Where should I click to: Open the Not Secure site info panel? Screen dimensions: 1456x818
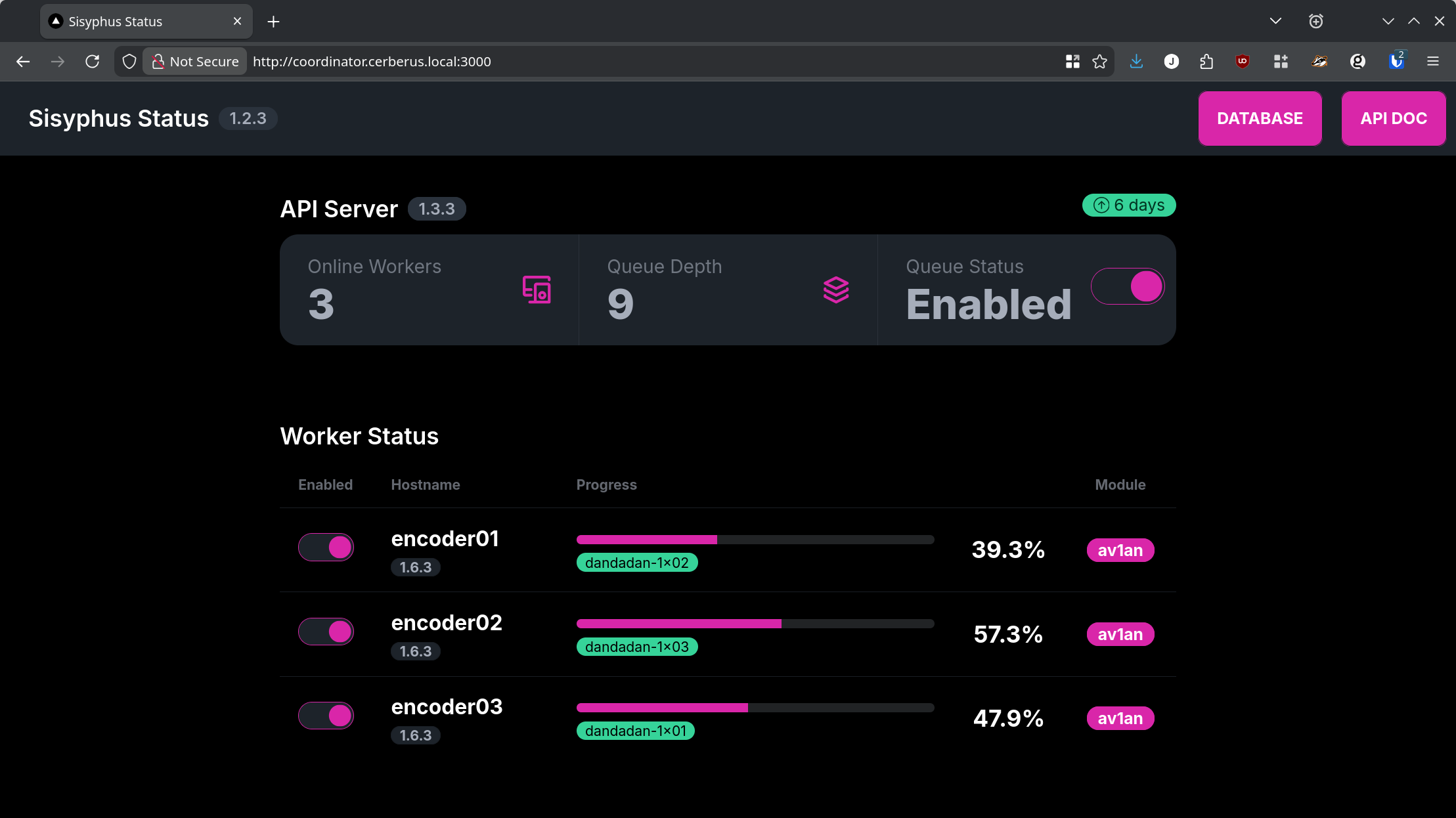tap(196, 62)
